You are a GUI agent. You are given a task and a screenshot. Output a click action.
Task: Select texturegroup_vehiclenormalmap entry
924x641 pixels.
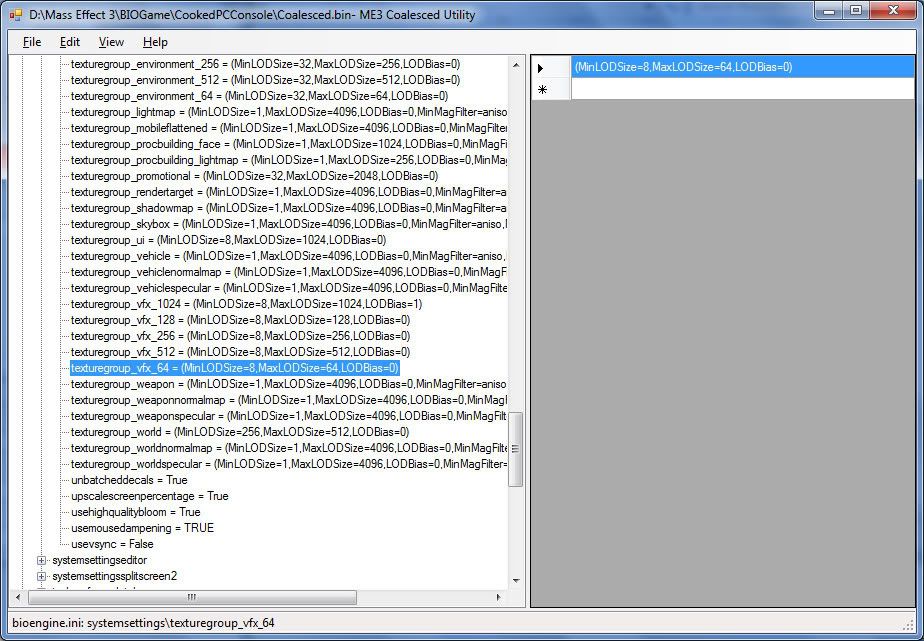pos(289,272)
